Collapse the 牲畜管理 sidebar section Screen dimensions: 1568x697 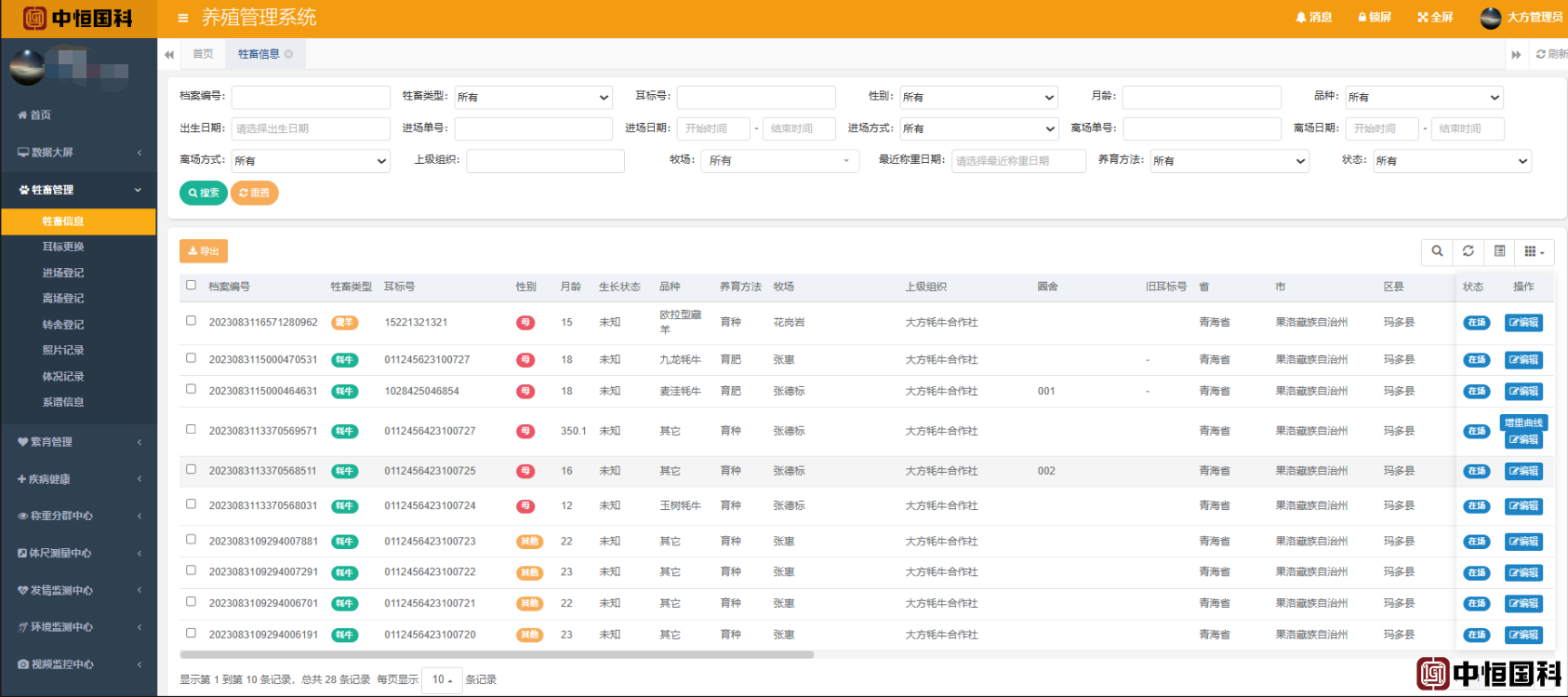click(79, 190)
